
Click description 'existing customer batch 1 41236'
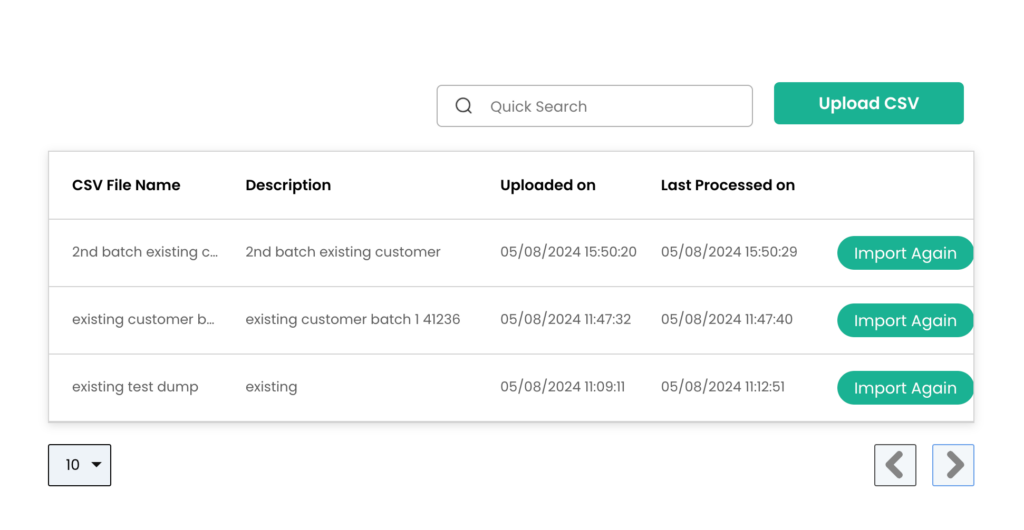point(353,319)
